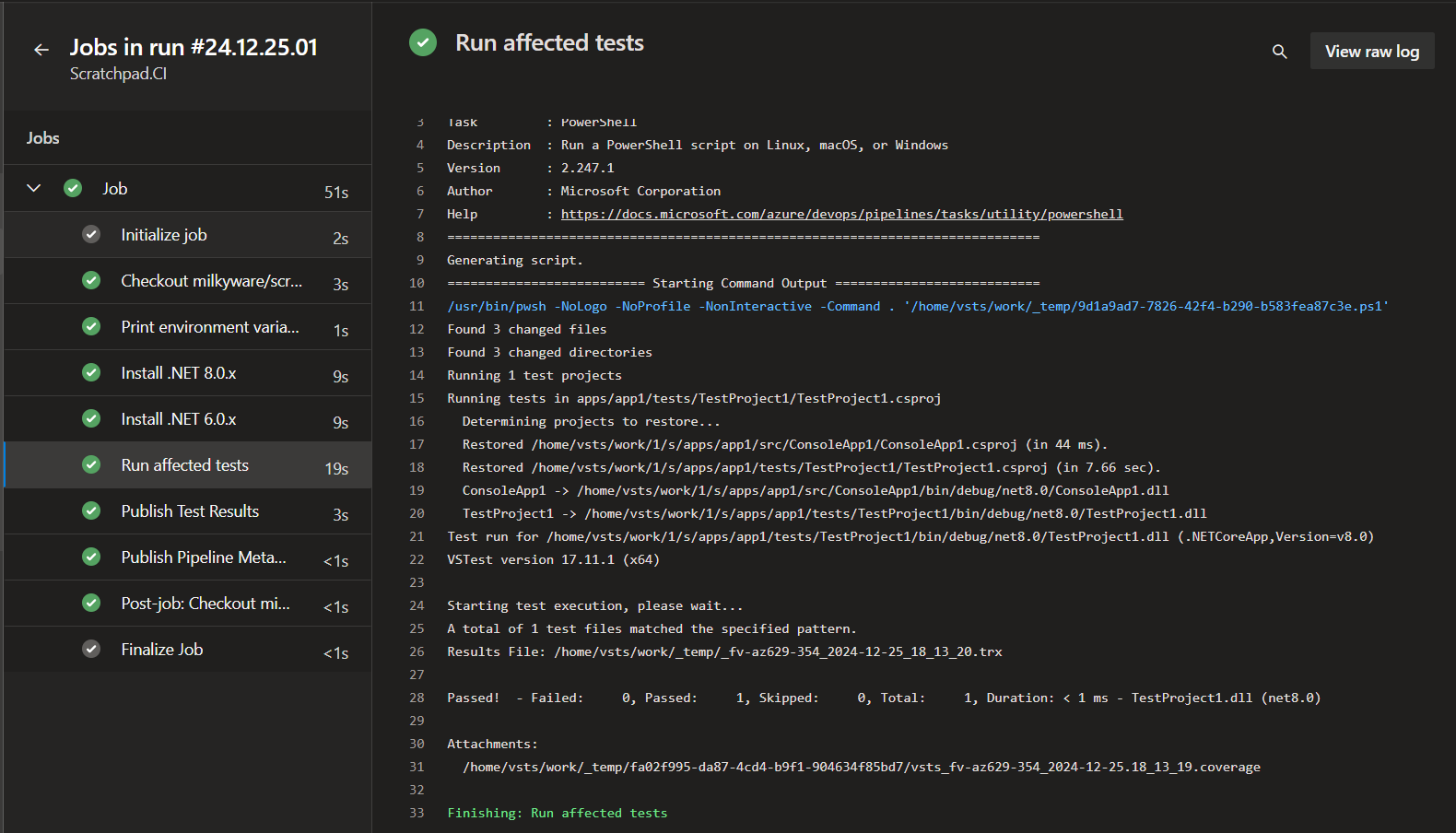Click the /usr/bin/pwsh command line text
The width and height of the screenshot is (1456, 833).
918,306
